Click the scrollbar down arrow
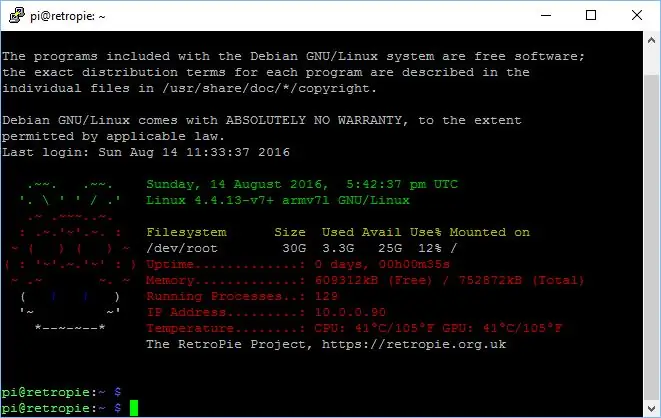Screen dimensions: 661x418 coord(651,408)
